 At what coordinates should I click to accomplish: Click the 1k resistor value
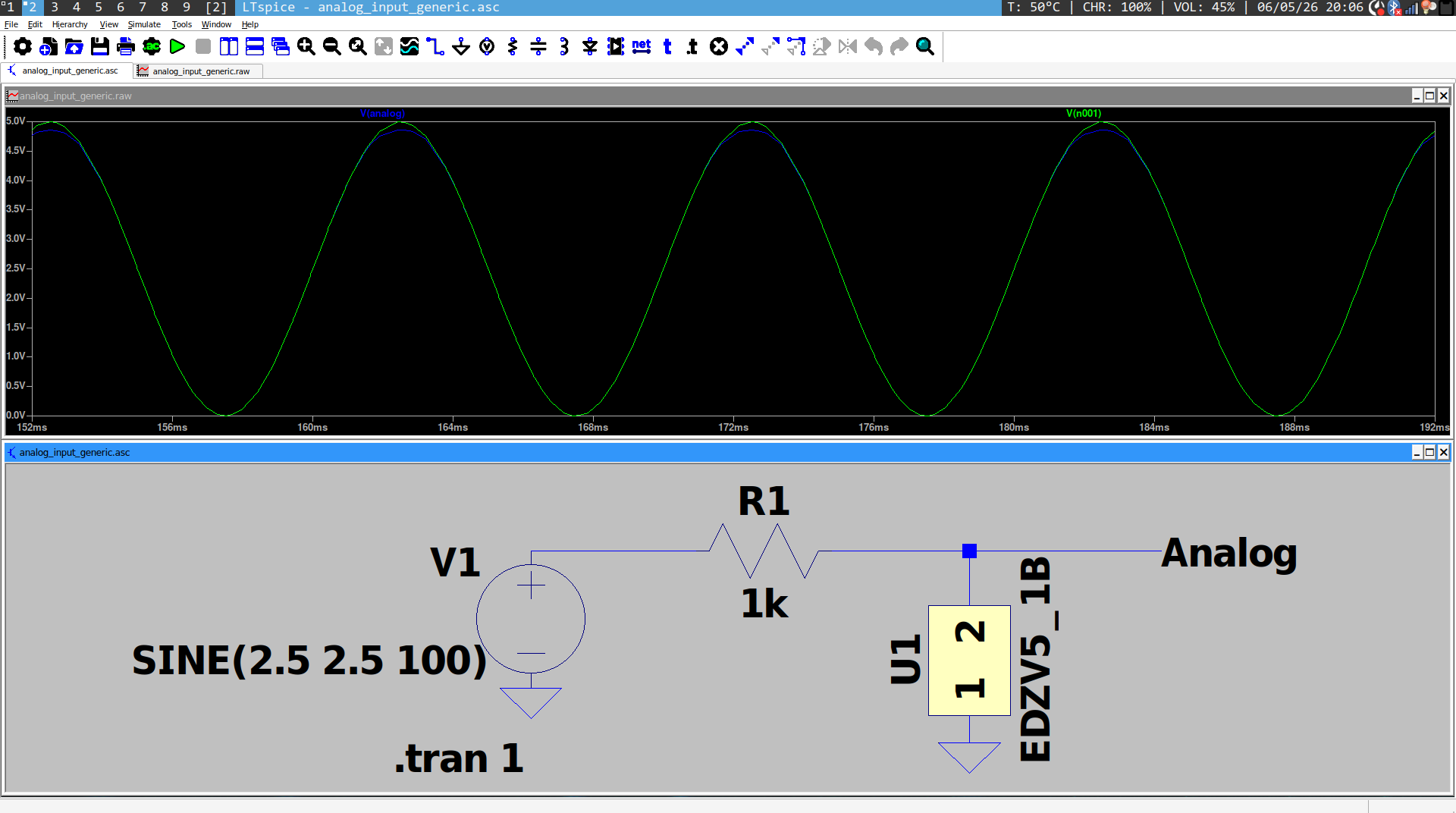click(x=764, y=604)
